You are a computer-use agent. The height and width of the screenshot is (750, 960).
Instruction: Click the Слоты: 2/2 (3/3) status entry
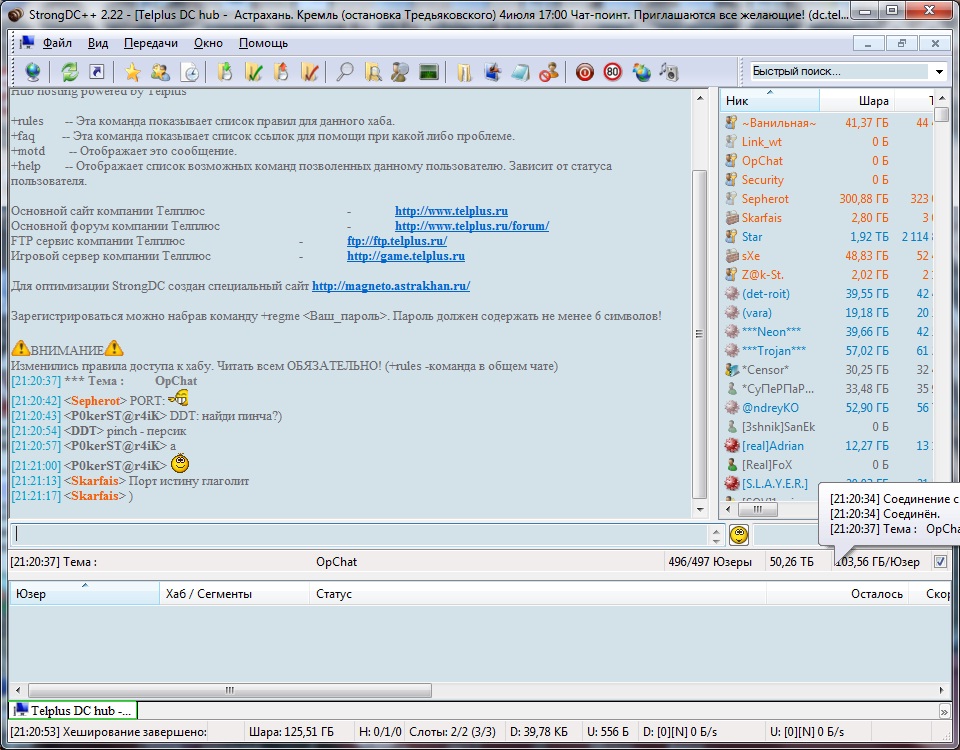pyautogui.click(x=452, y=732)
